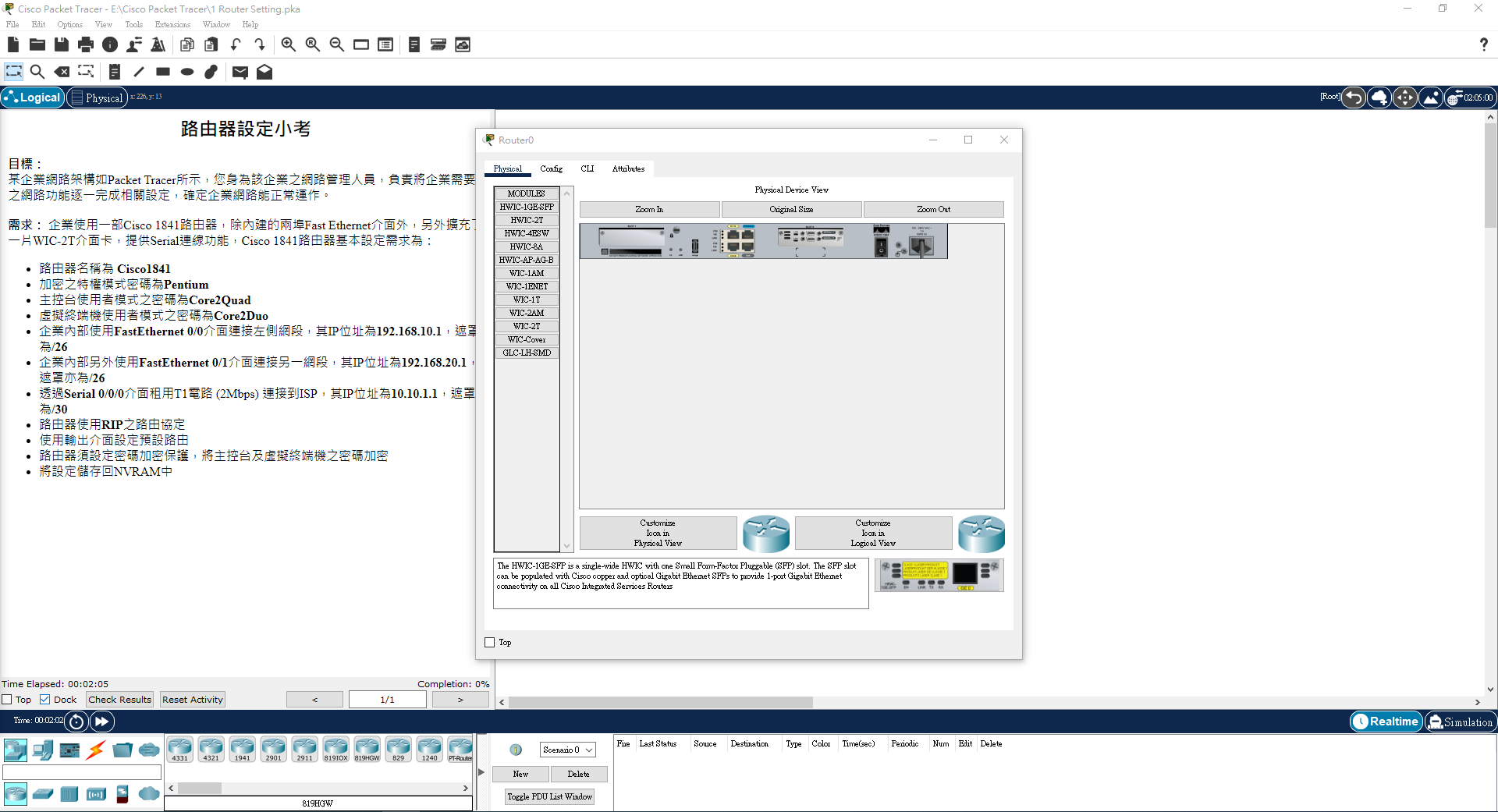1498x812 pixels.
Task: Switch to the CLI tab in Router0
Action: point(587,168)
